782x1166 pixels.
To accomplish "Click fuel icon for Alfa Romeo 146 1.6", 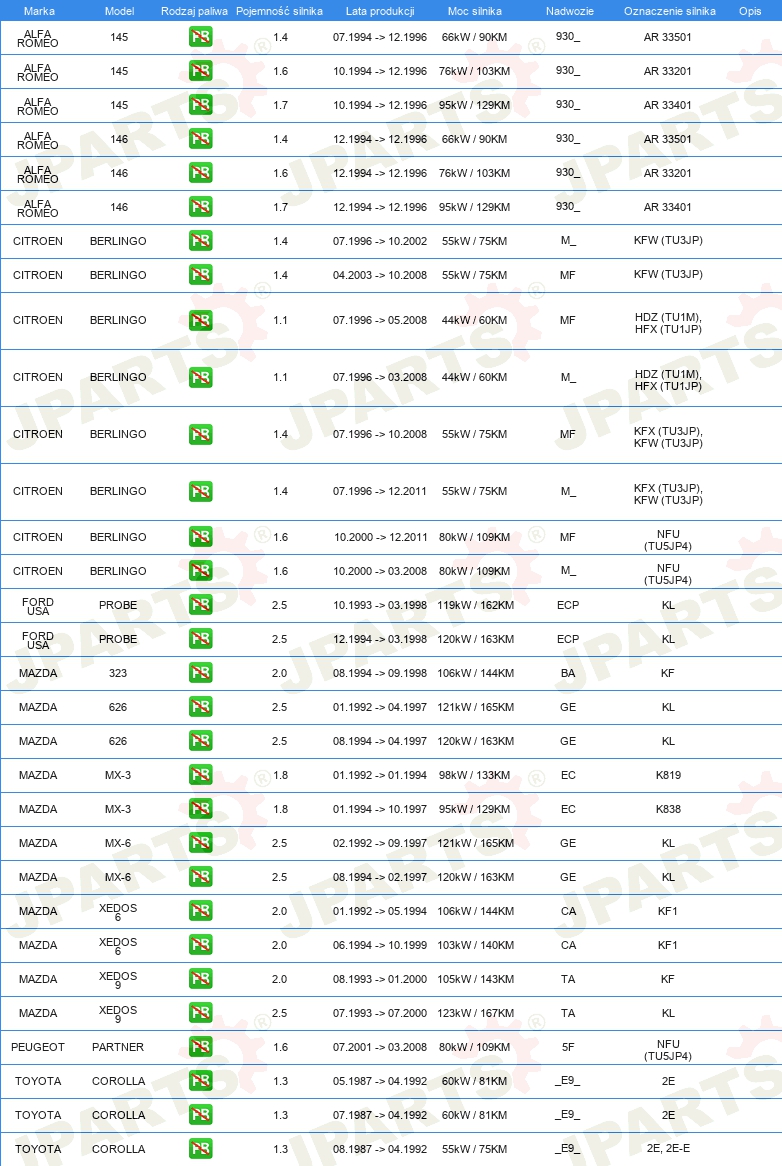I will click(x=201, y=173).
